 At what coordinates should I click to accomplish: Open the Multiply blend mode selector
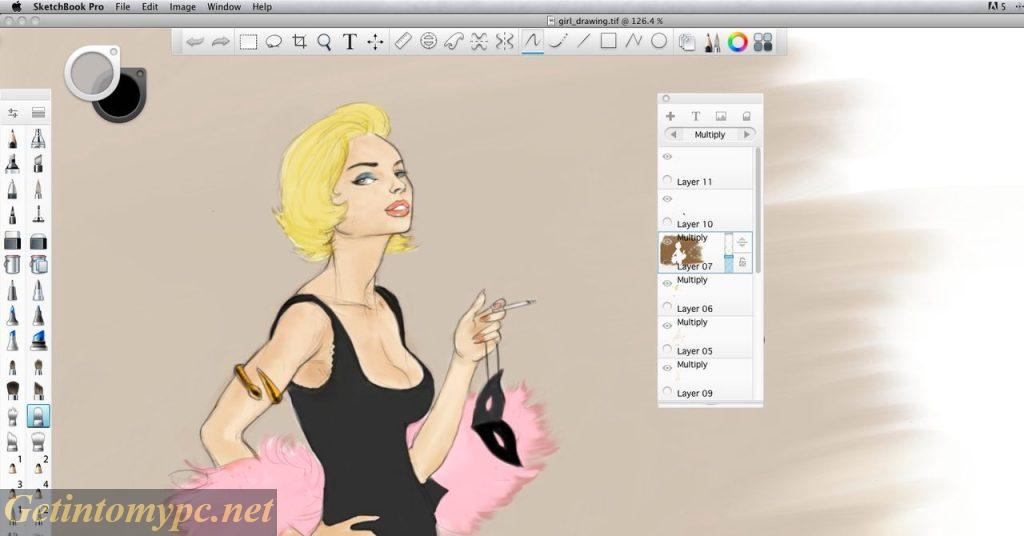(x=710, y=134)
